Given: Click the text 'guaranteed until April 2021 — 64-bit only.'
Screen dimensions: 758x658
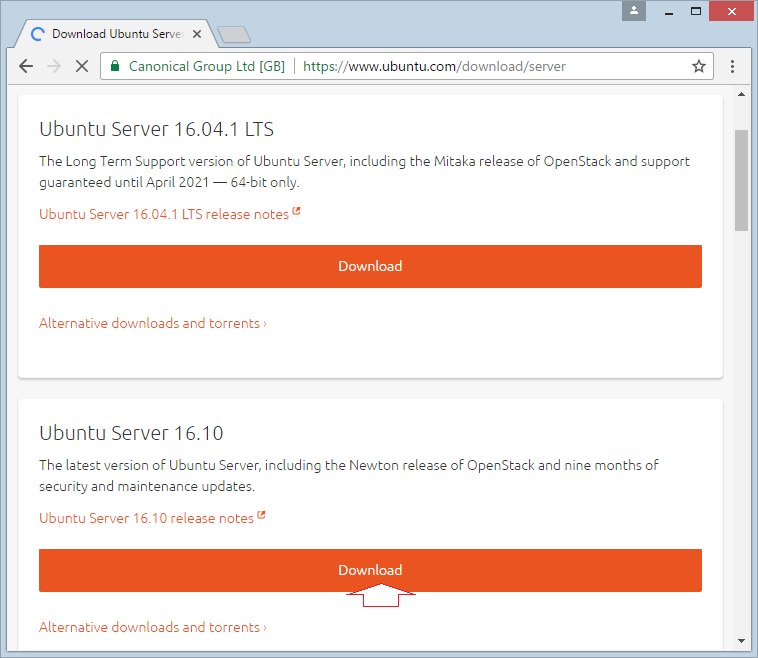Looking at the screenshot, I should (169, 182).
